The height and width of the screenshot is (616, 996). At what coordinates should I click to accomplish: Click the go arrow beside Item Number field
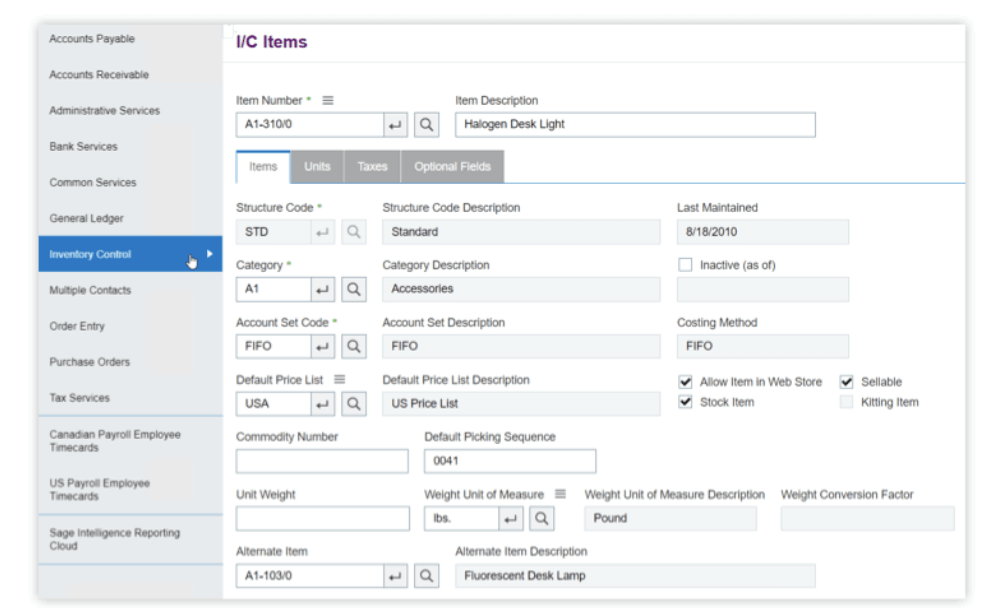(x=396, y=125)
